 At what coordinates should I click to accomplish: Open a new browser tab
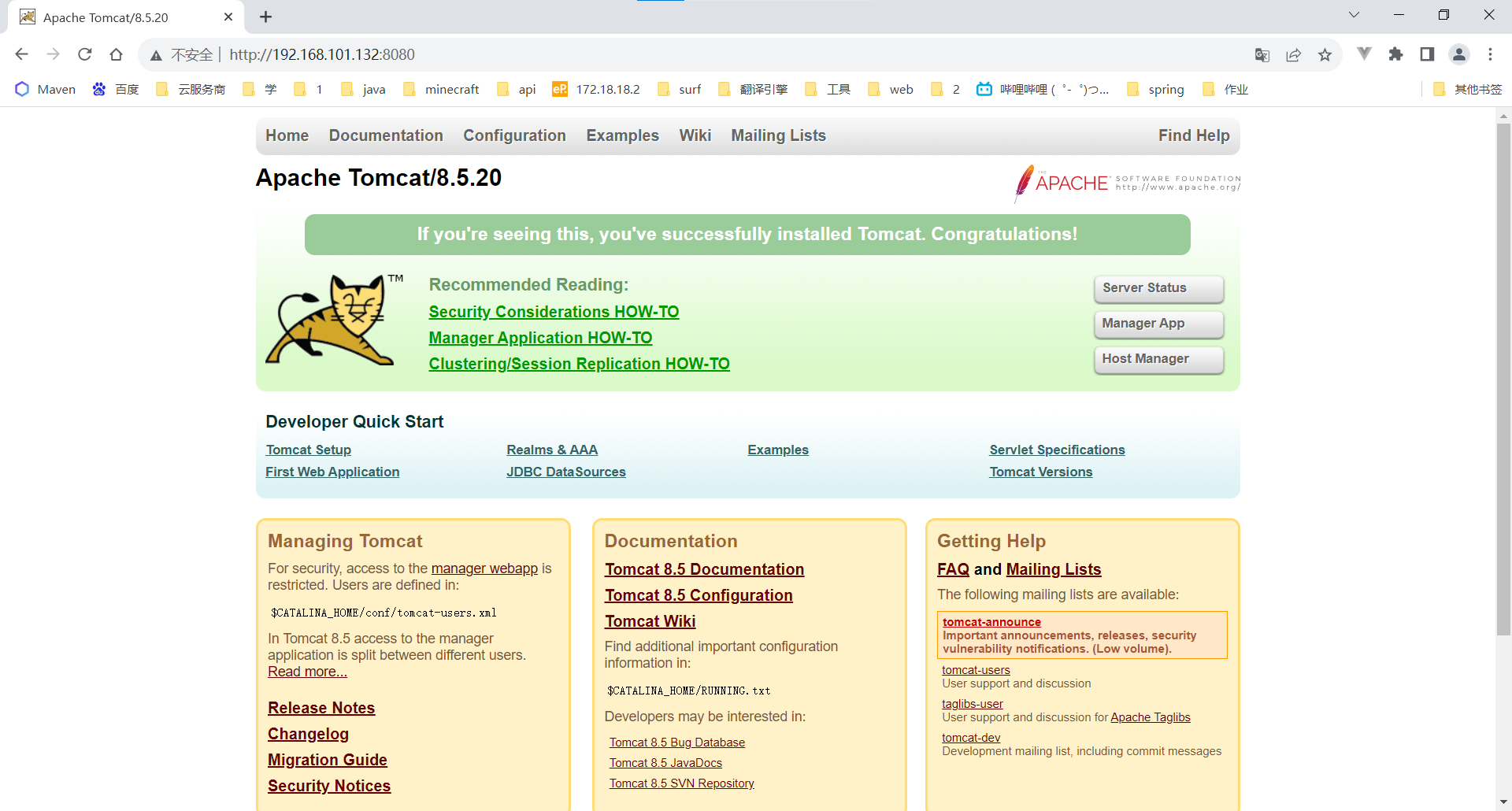click(x=266, y=17)
